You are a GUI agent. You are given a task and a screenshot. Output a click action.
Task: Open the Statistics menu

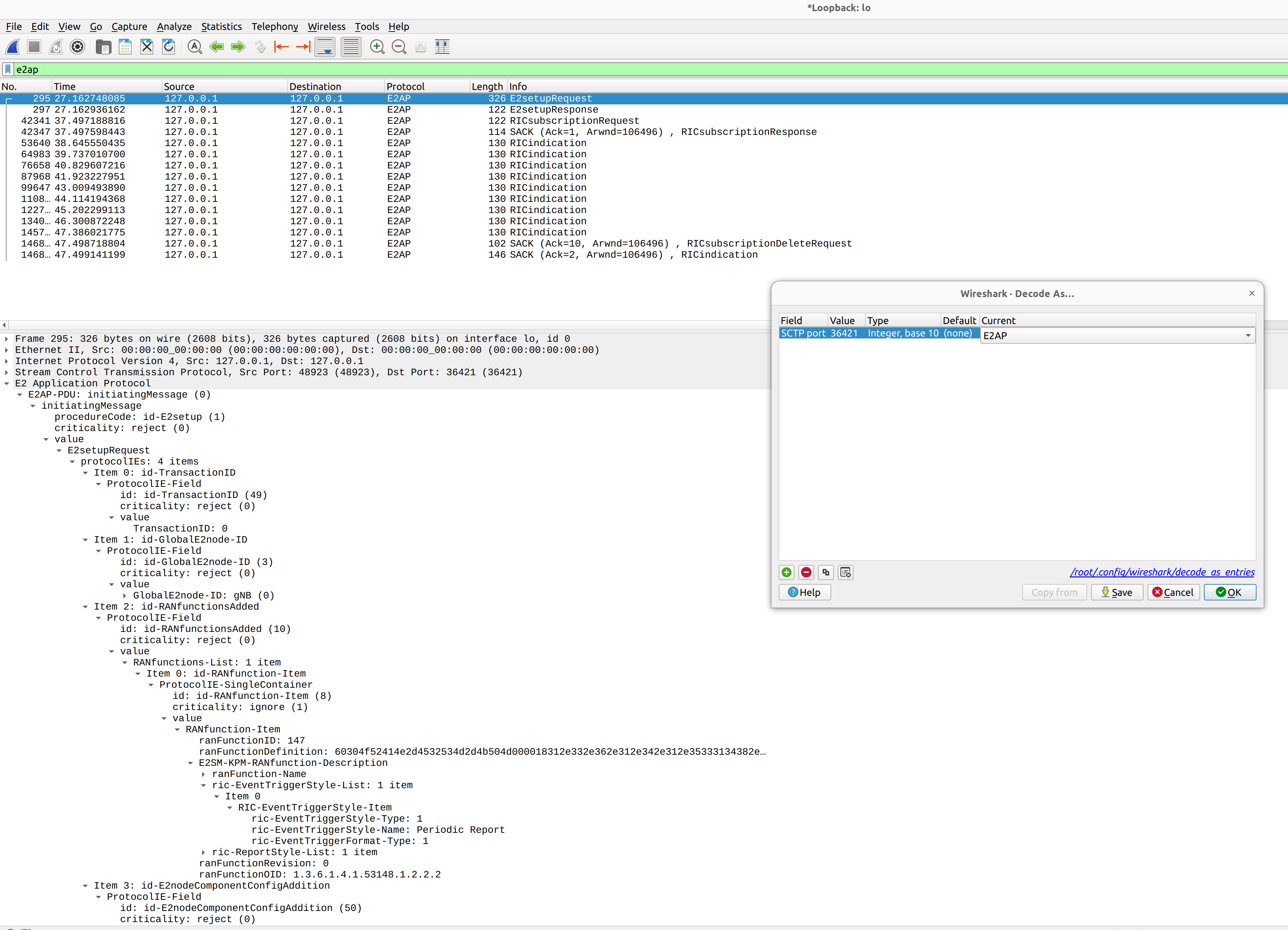click(221, 27)
